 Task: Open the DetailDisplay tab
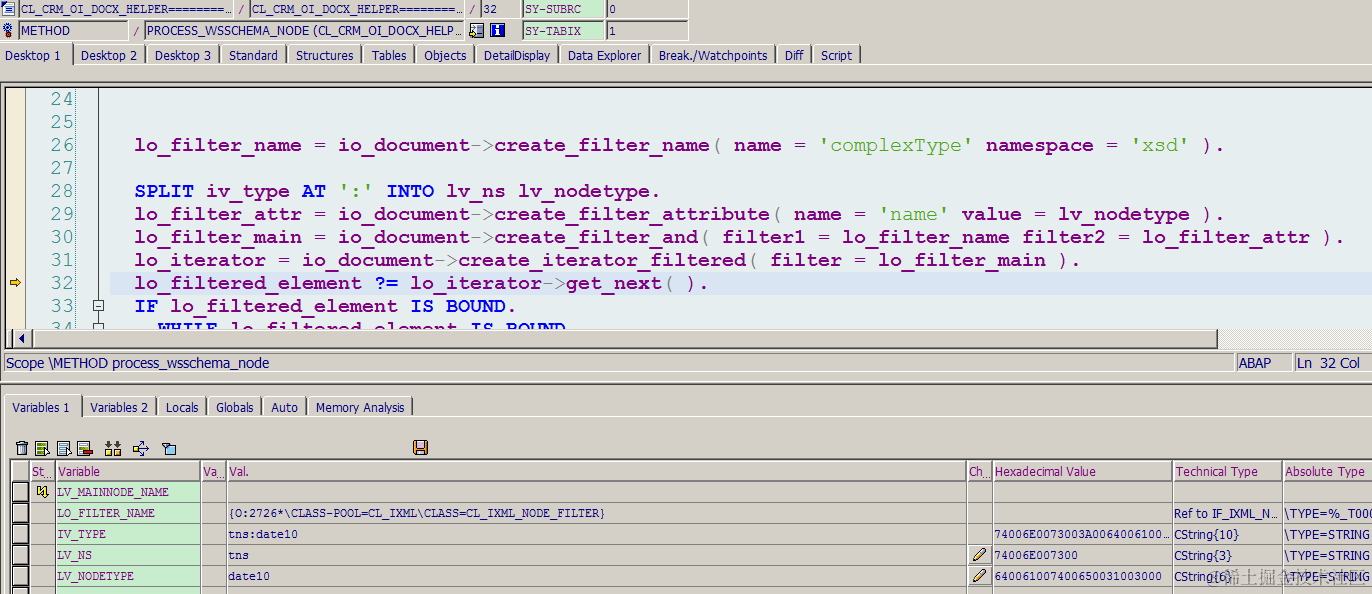(x=517, y=55)
